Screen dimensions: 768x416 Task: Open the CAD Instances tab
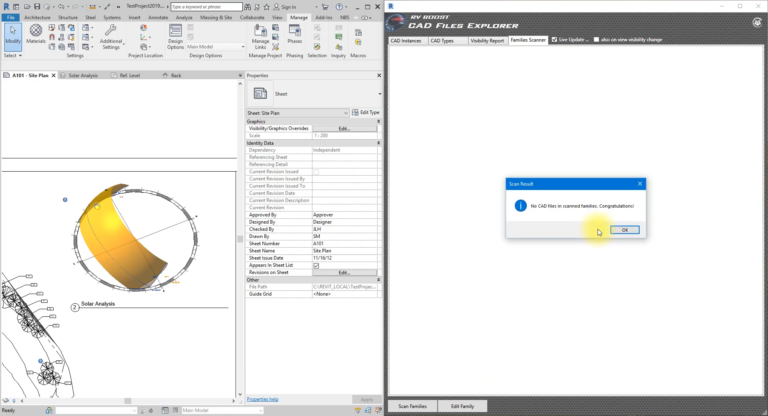point(406,41)
